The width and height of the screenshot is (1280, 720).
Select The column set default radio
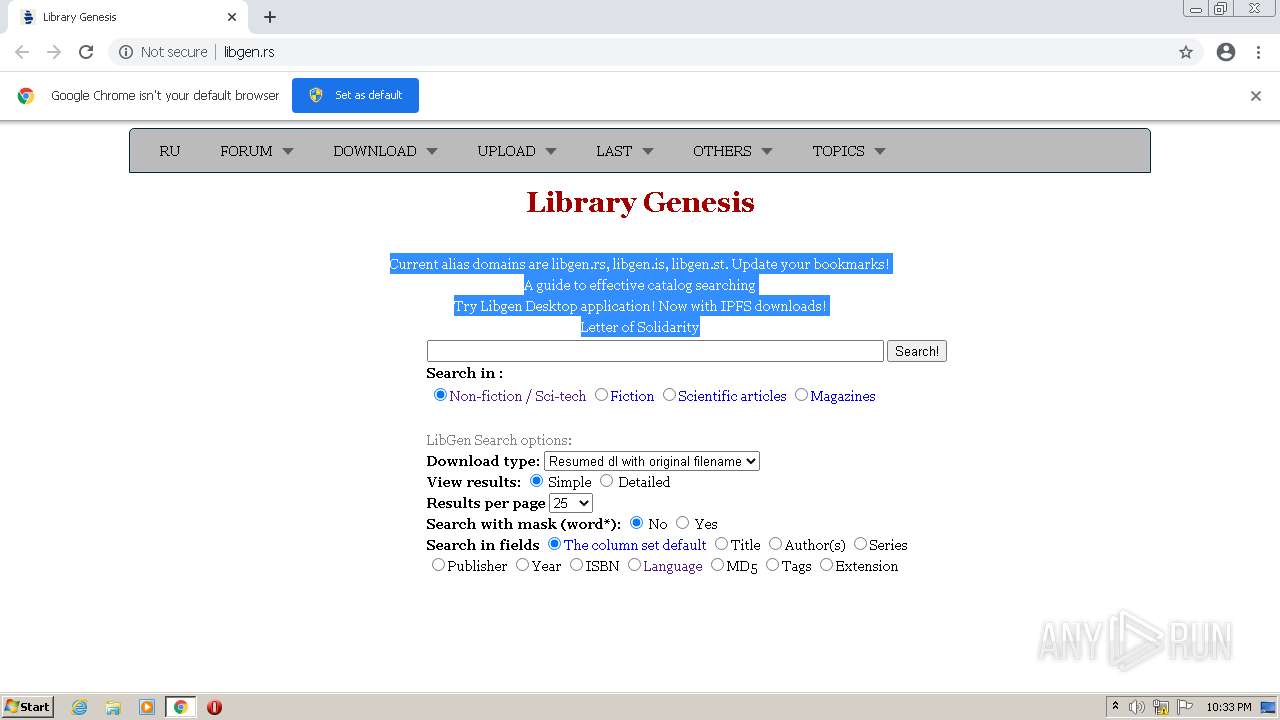pos(554,544)
